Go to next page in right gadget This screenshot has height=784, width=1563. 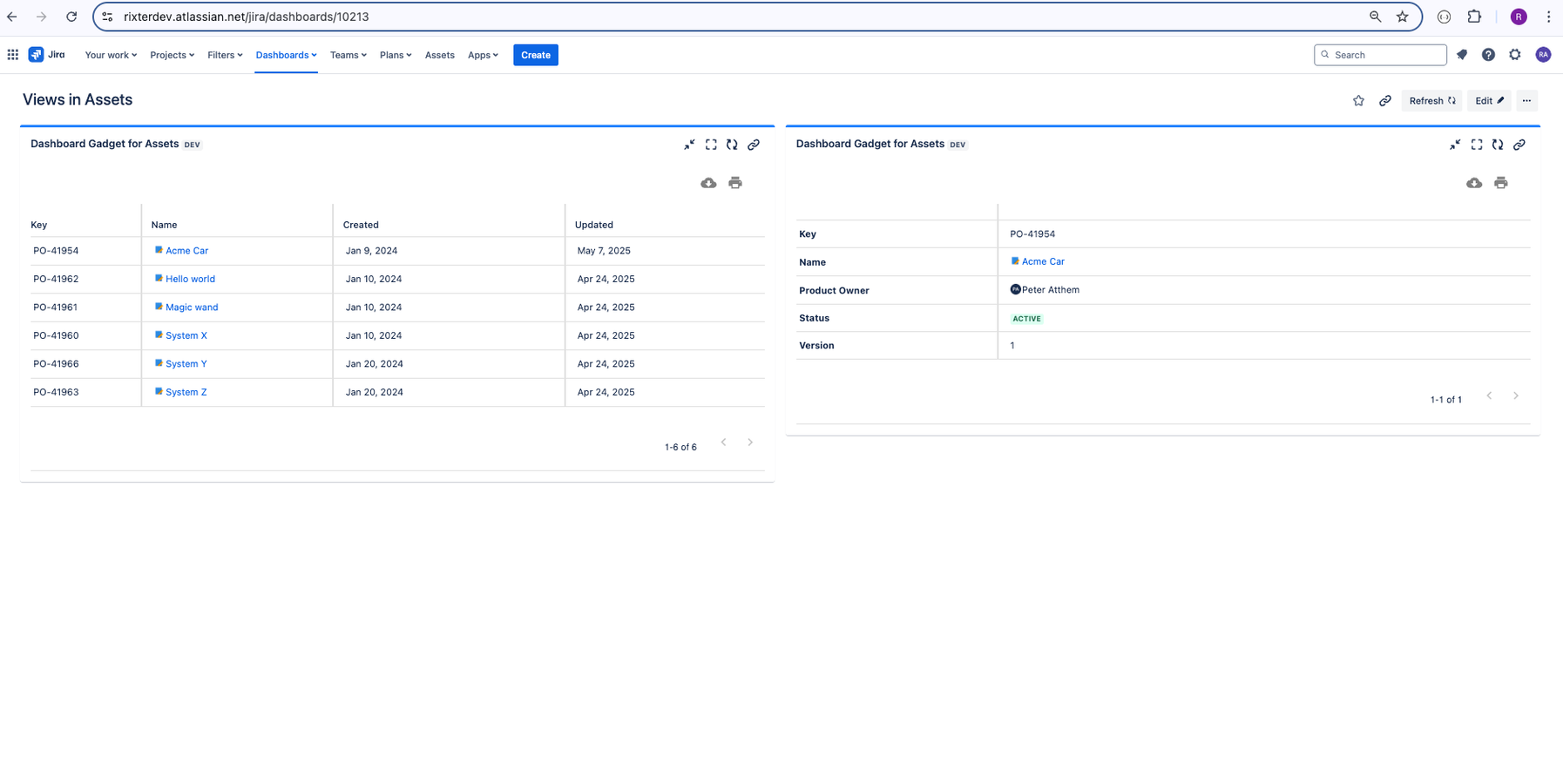tap(1516, 395)
